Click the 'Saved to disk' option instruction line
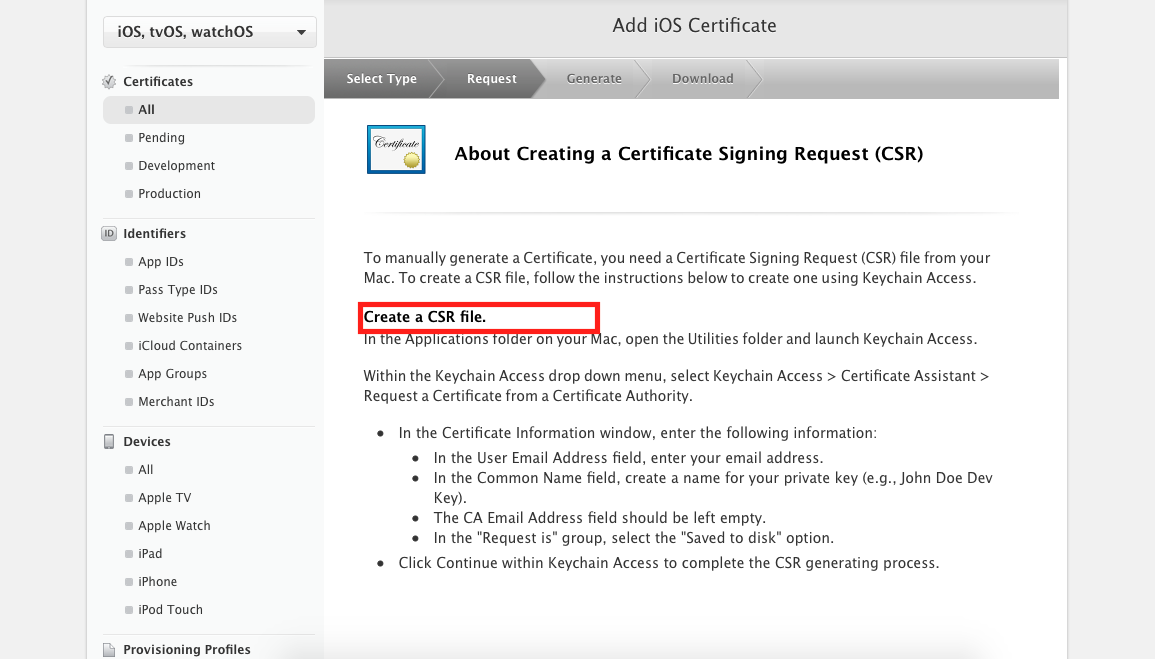Image resolution: width=1155 pixels, height=659 pixels. click(x=633, y=538)
